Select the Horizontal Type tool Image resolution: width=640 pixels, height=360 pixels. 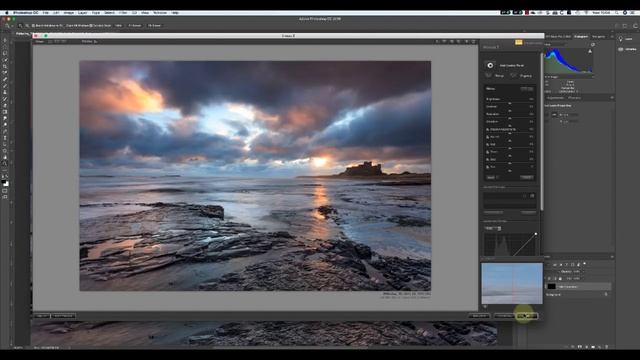tap(5, 138)
